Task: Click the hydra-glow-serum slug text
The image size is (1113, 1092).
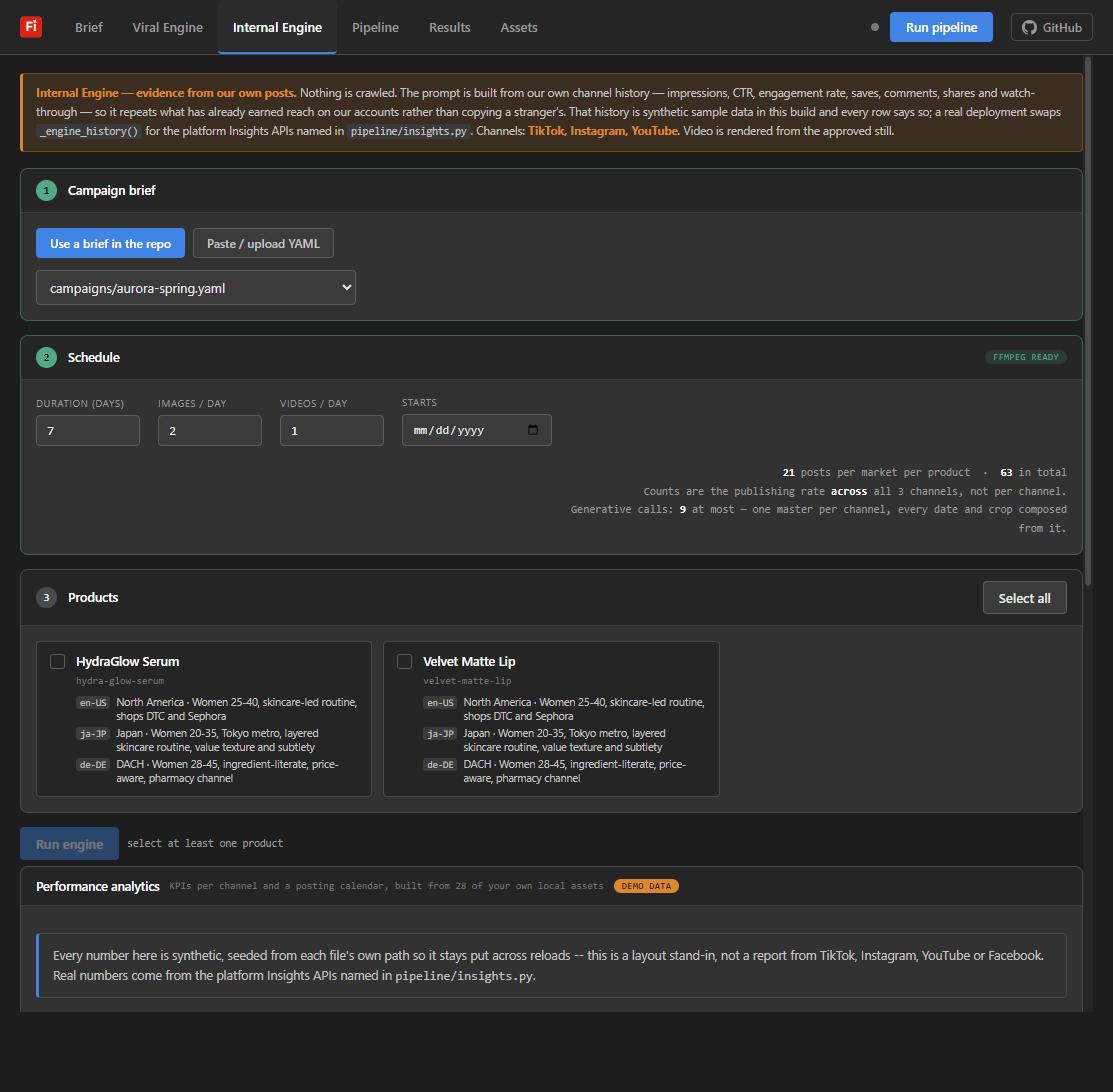Action: (120, 681)
